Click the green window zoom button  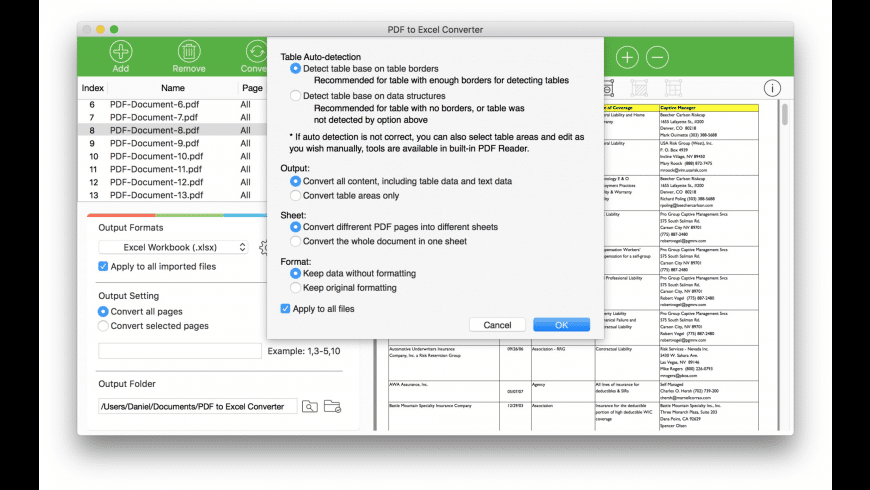114,29
